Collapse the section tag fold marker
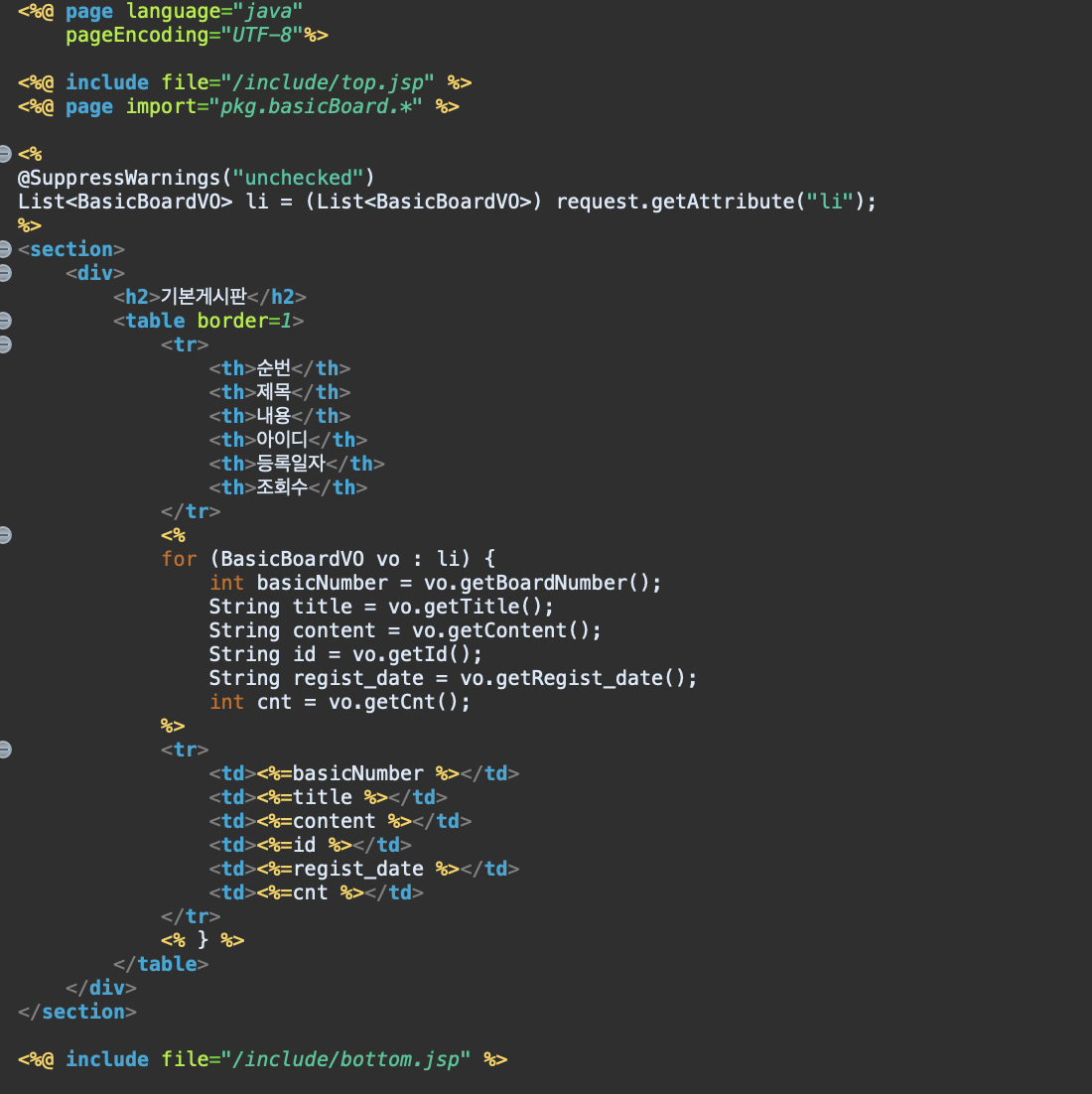The image size is (1092, 1094). point(5,248)
